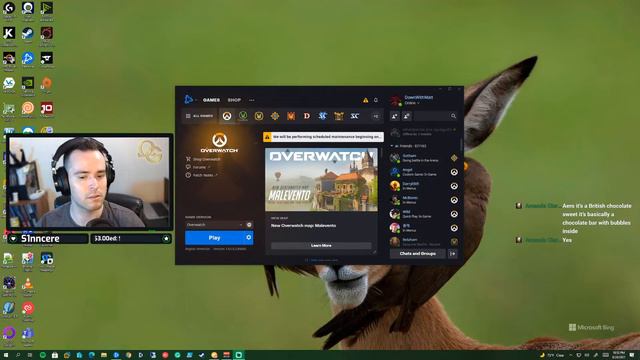Open the black K desktop shortcut
640x360 pixels.
pos(9,34)
